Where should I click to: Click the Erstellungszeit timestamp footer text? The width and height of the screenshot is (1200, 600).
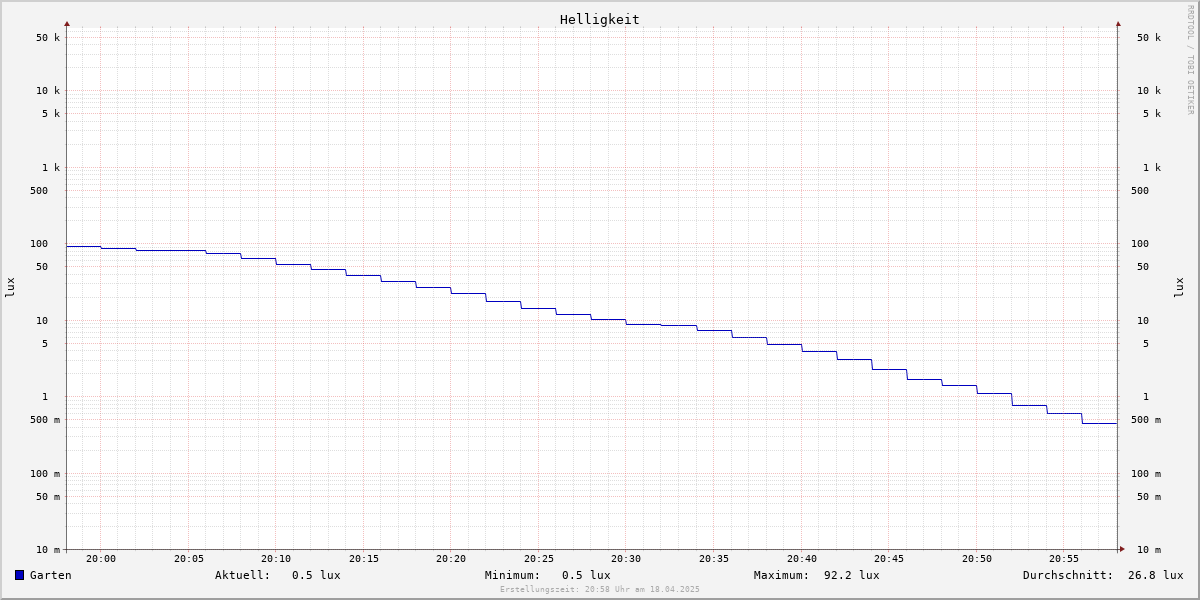click(x=600, y=590)
